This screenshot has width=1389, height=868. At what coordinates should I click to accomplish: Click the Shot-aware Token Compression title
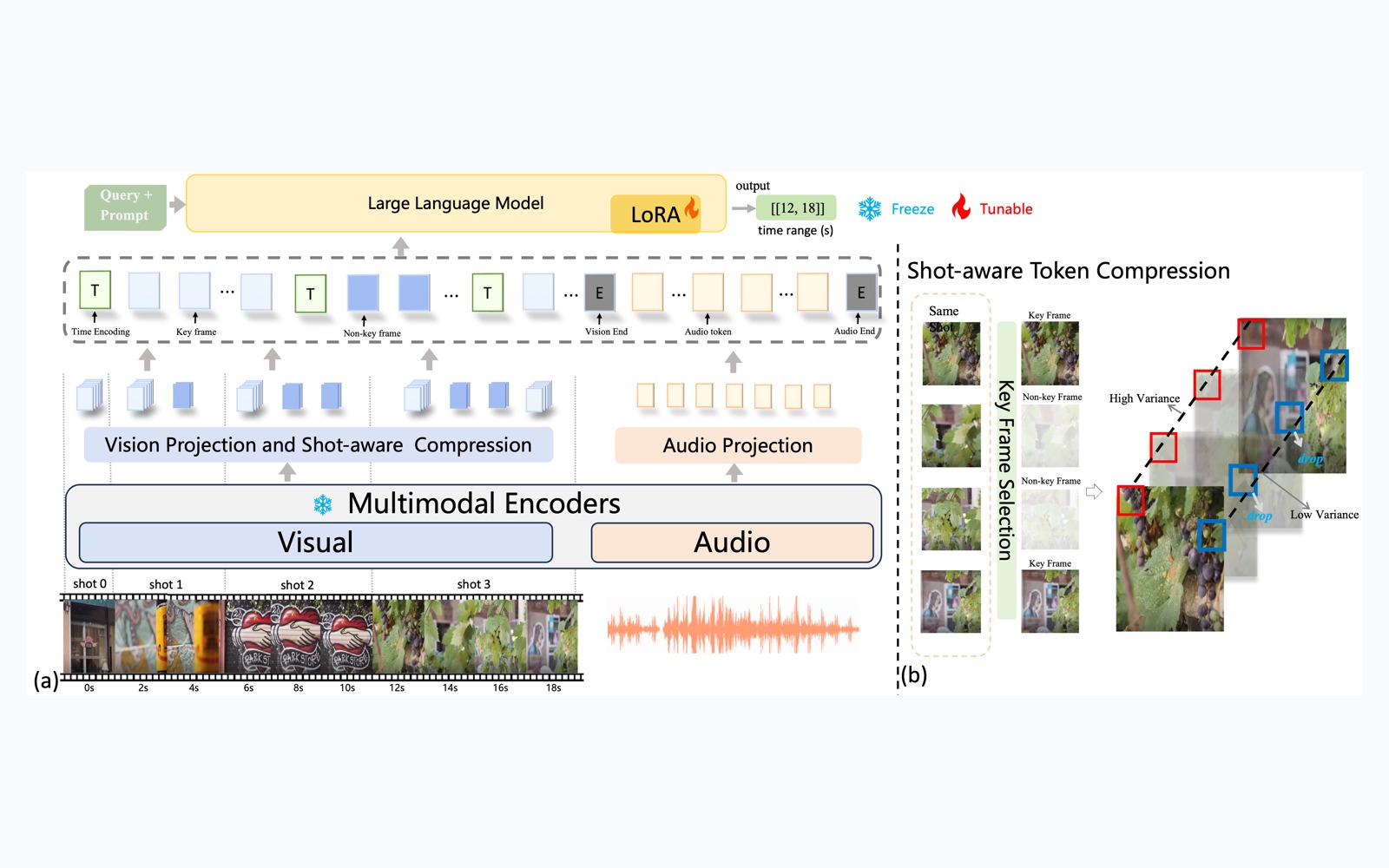[x=1069, y=271]
